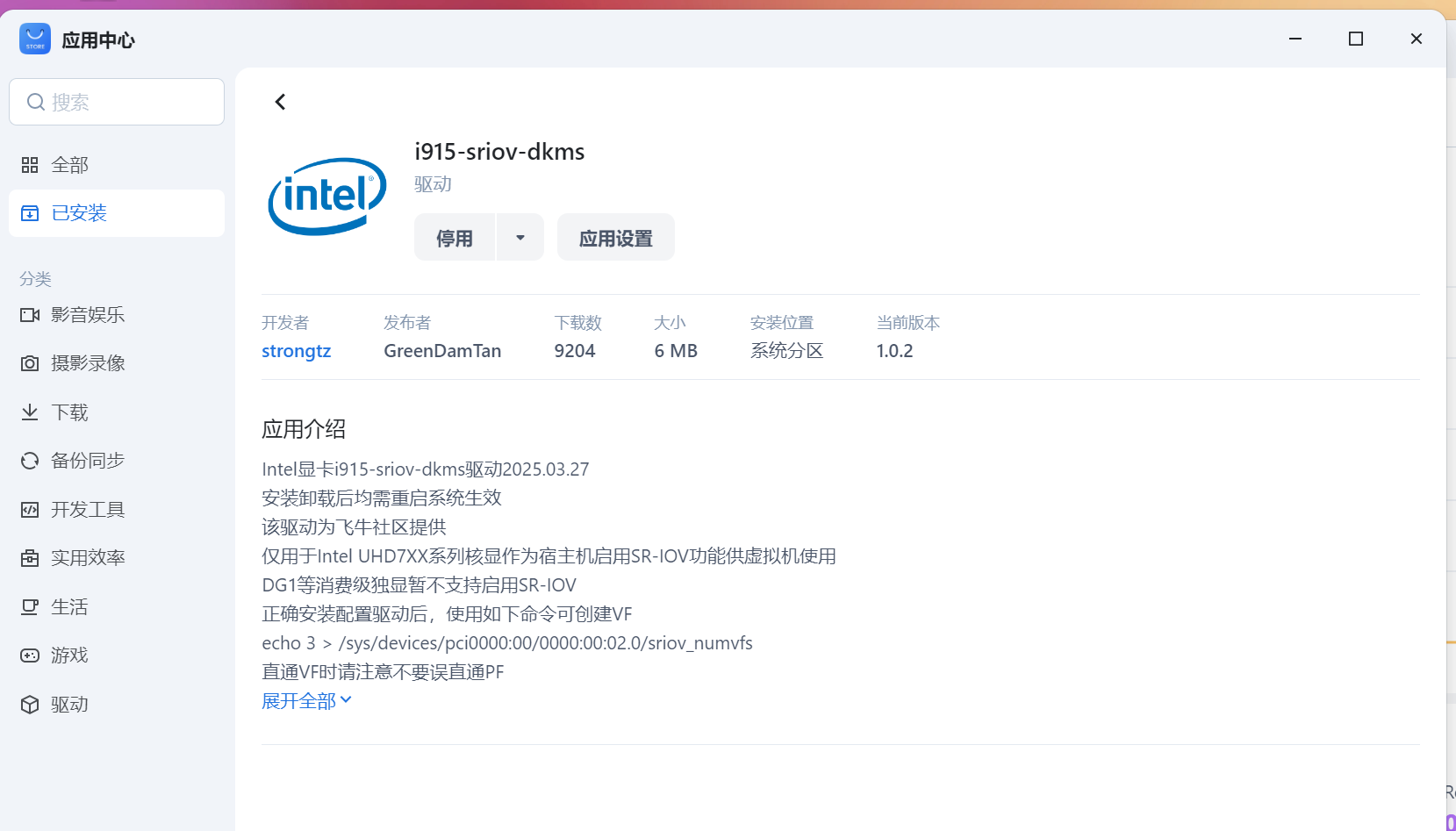The height and width of the screenshot is (831, 1456).
Task: Click the 驱动 label under the app title
Action: pyautogui.click(x=434, y=184)
